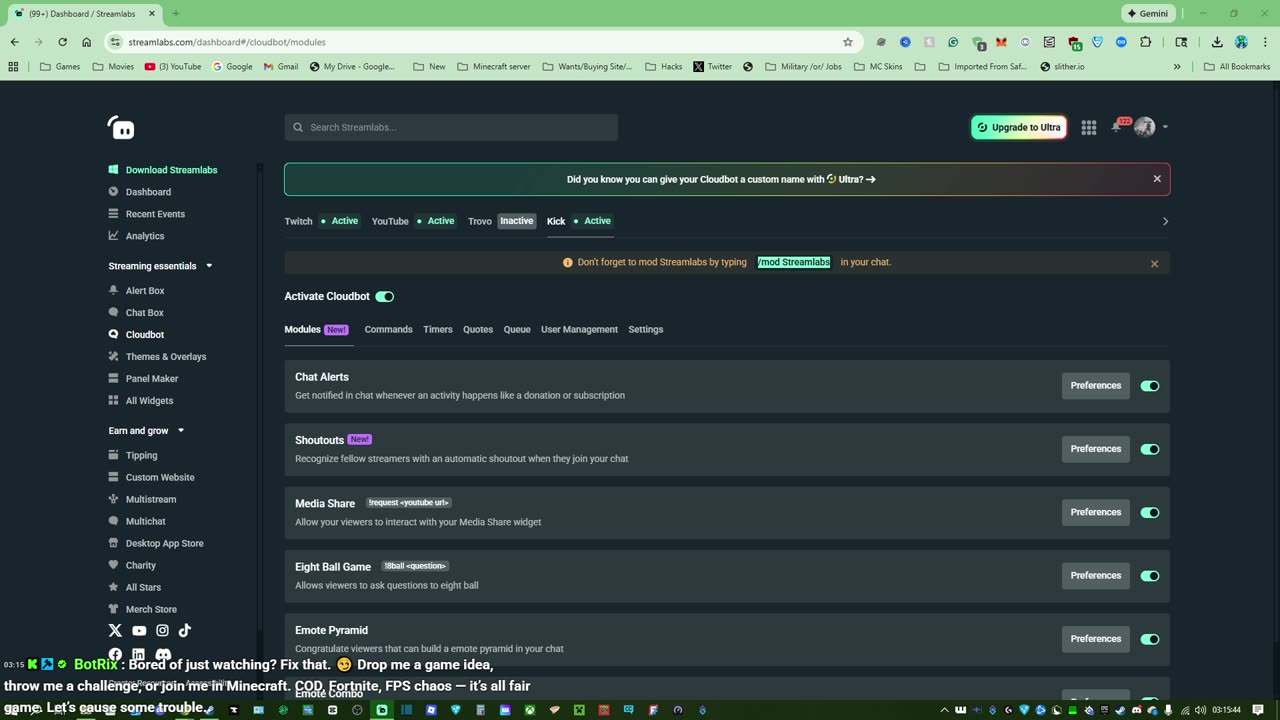The width and height of the screenshot is (1280, 720).
Task: Open Desktop App Store sidebar item
Action: pyautogui.click(x=156, y=544)
